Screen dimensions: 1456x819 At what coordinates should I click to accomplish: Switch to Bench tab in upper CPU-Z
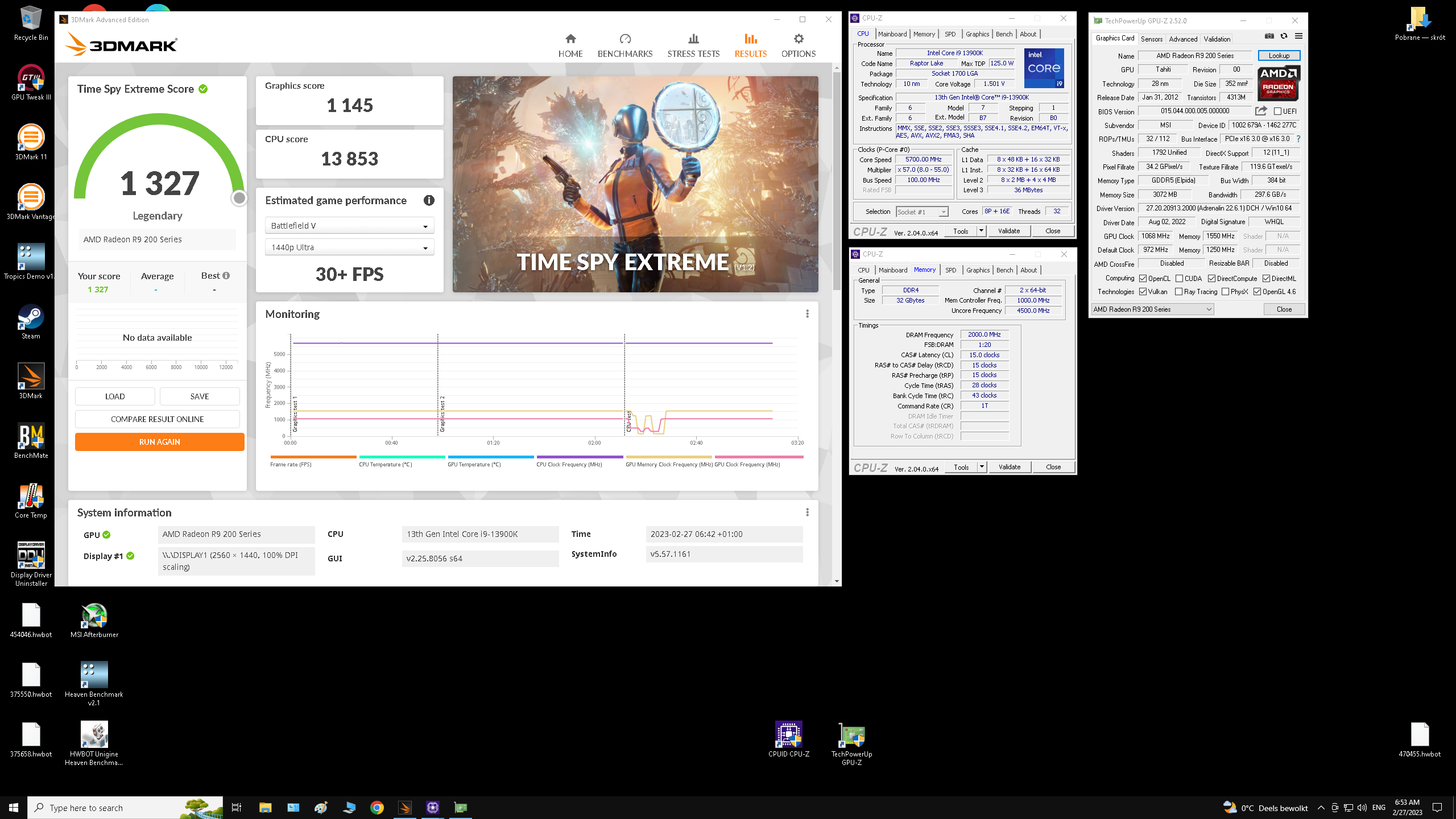tap(1004, 34)
